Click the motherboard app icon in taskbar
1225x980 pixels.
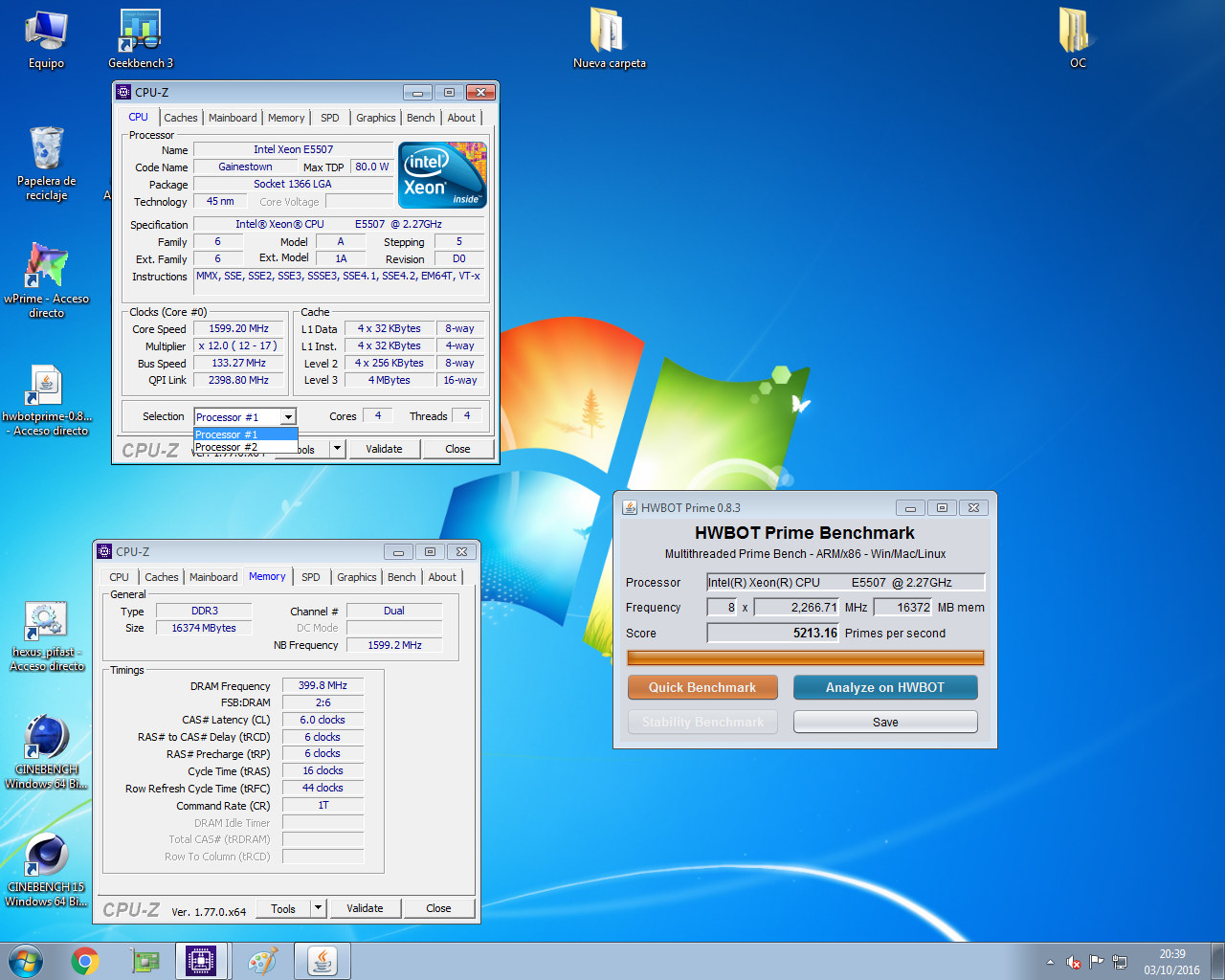(x=145, y=961)
